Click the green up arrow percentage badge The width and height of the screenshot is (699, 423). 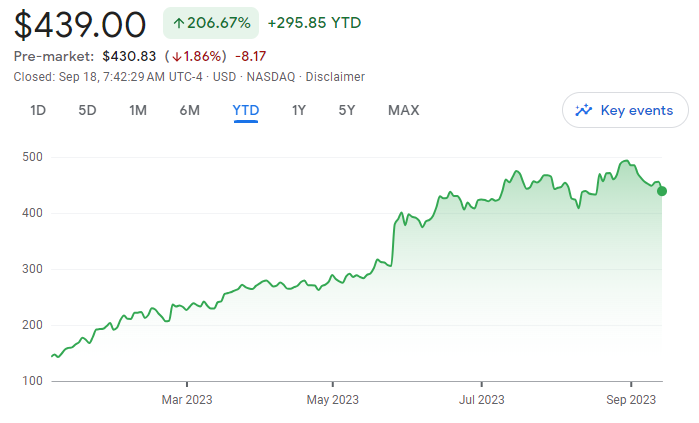[211, 22]
